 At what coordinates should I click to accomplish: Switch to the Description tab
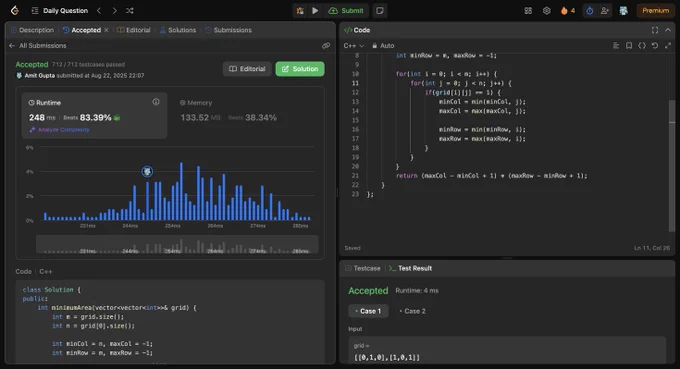(32, 30)
